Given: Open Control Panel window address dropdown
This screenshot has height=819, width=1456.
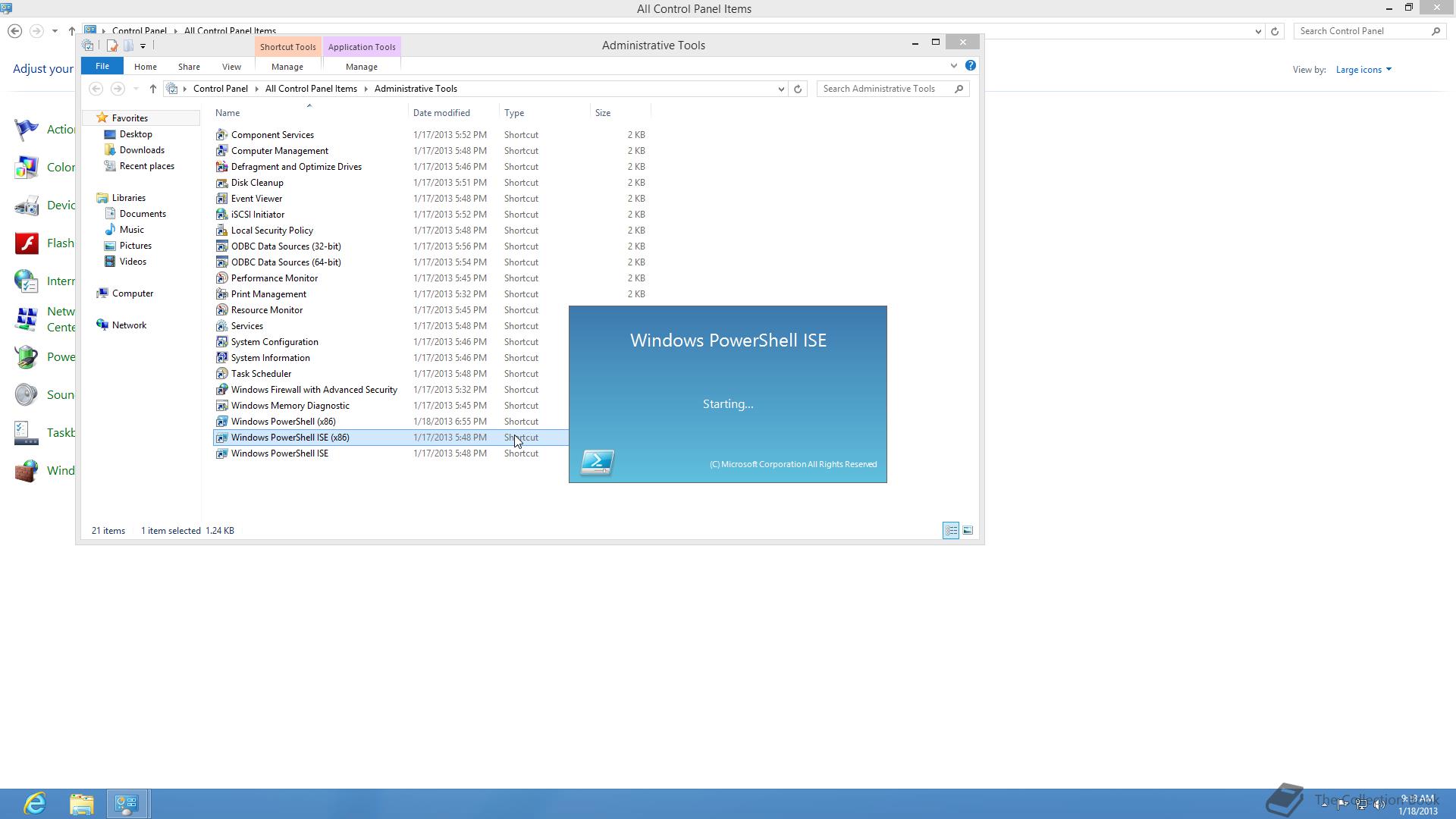Looking at the screenshot, I should pos(1258,31).
